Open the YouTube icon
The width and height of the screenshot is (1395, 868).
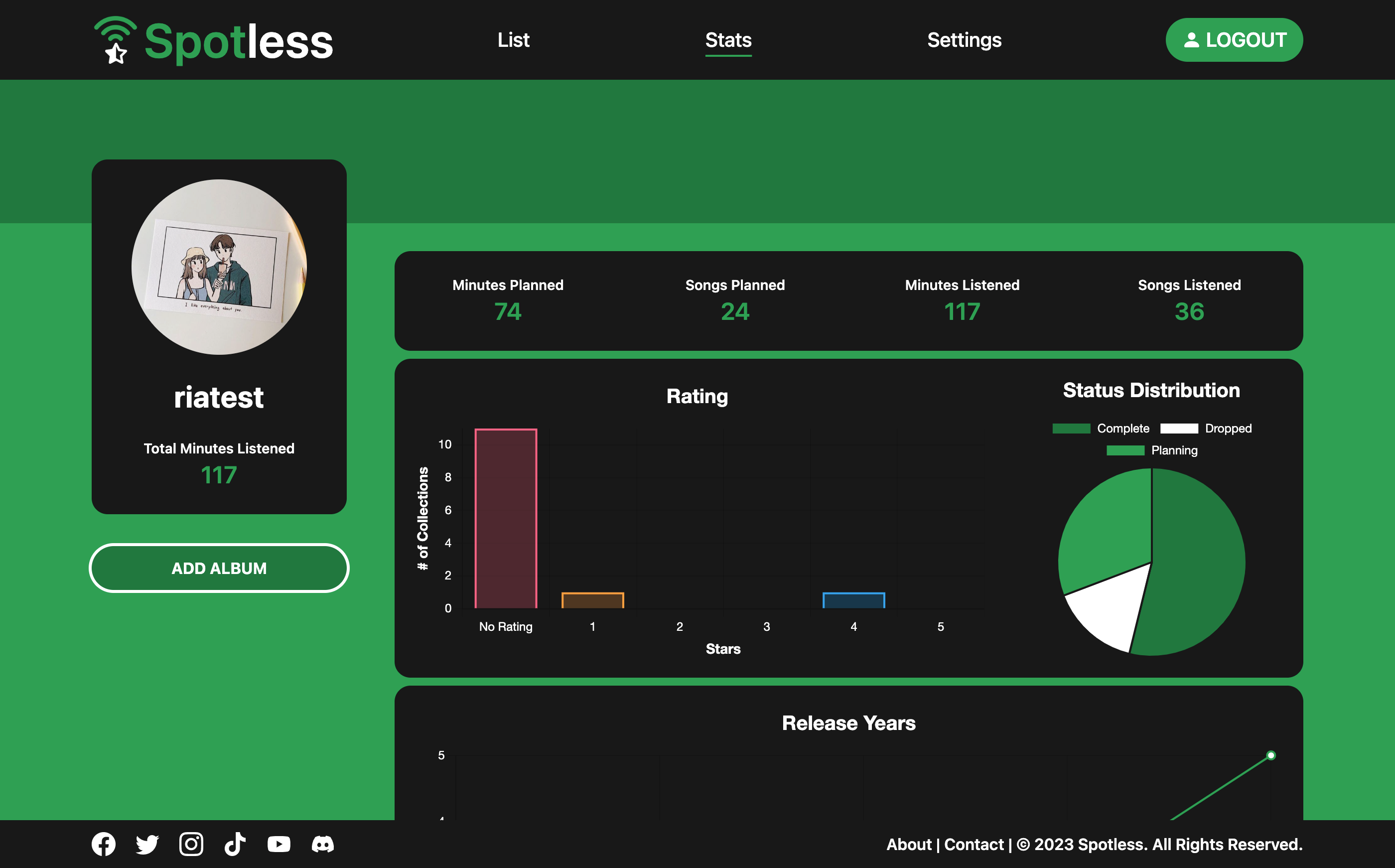pos(279,844)
